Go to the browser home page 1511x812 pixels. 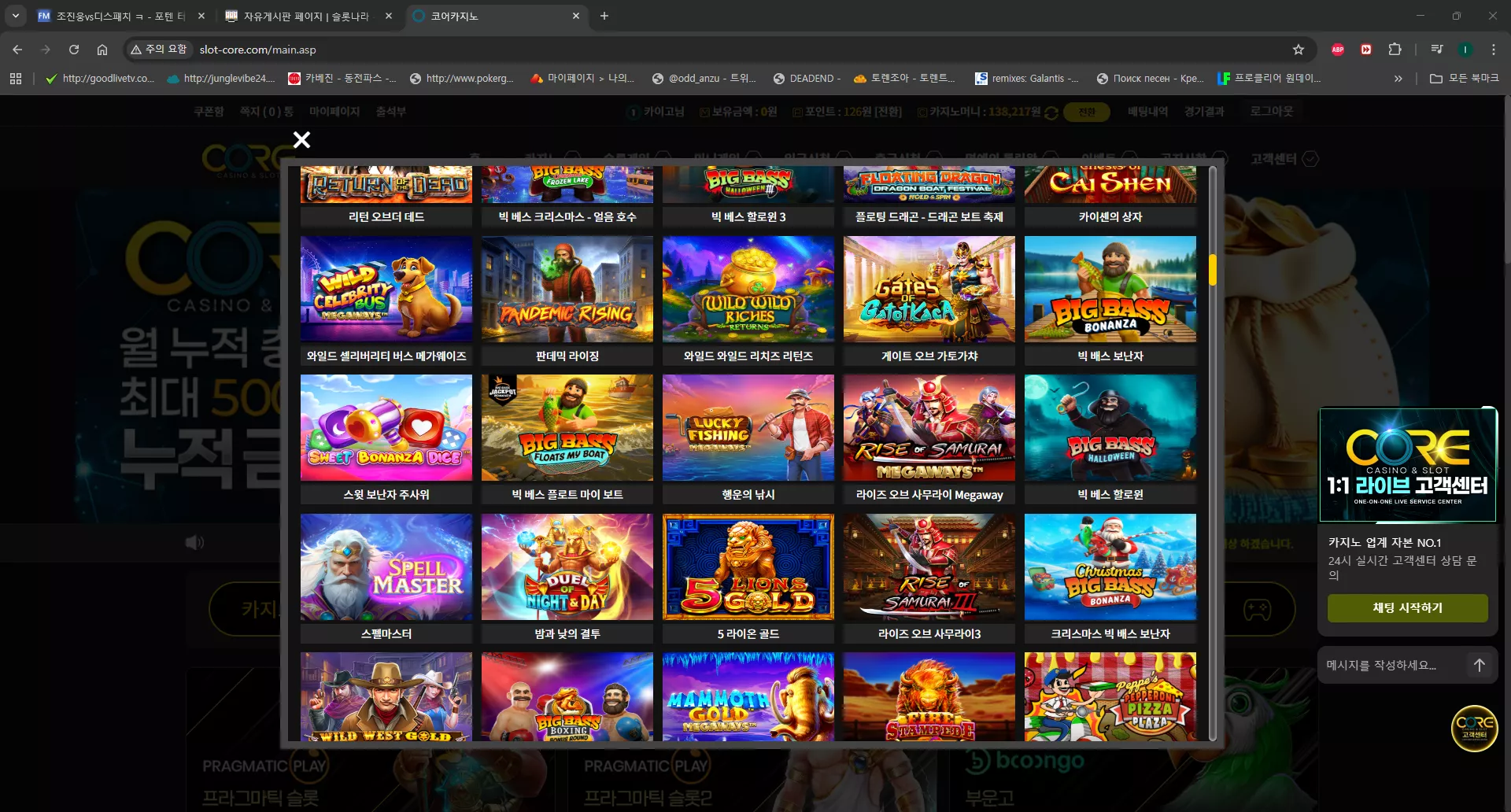[102, 50]
